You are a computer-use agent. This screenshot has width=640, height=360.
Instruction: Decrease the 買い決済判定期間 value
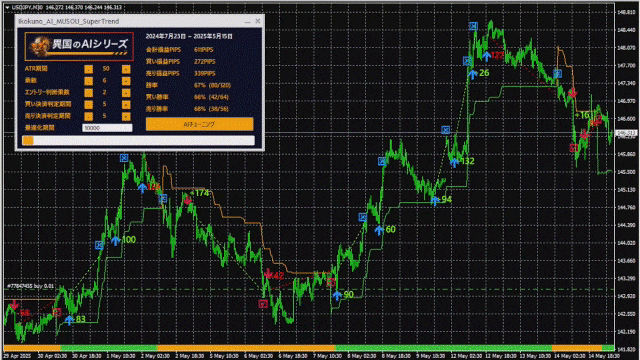pyautogui.click(x=89, y=104)
